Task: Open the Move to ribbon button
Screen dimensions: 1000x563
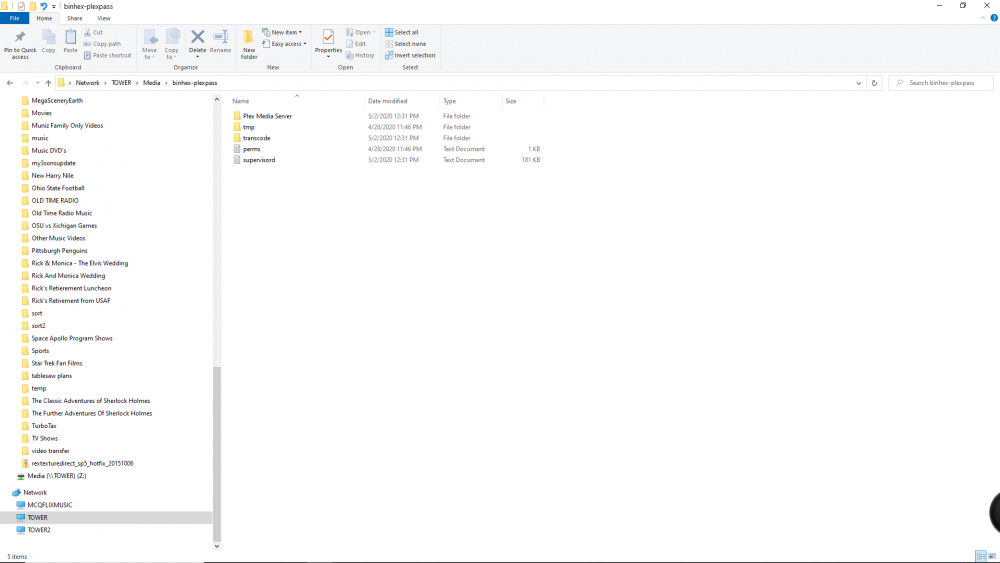Action: tap(149, 45)
